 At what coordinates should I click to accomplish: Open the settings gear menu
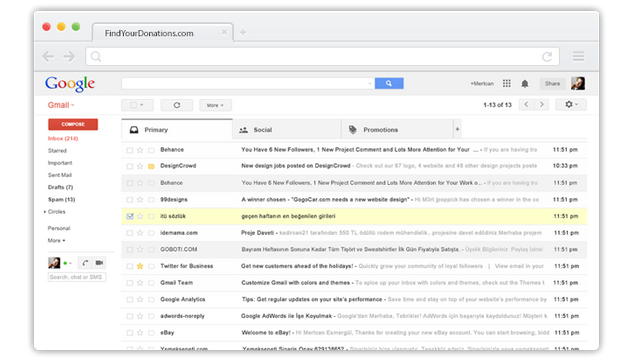(x=571, y=104)
